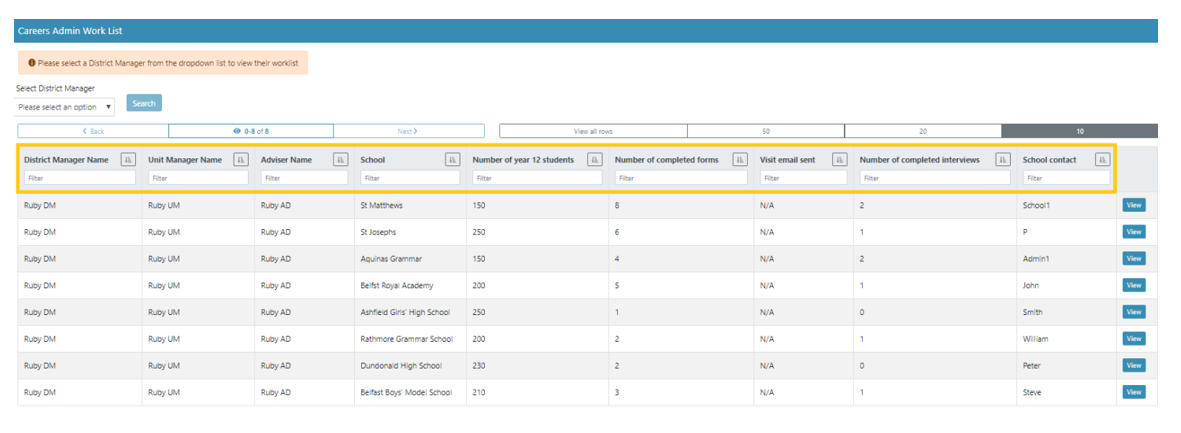1181x433 pixels.
Task: Click school contact John
Action: point(1030,285)
